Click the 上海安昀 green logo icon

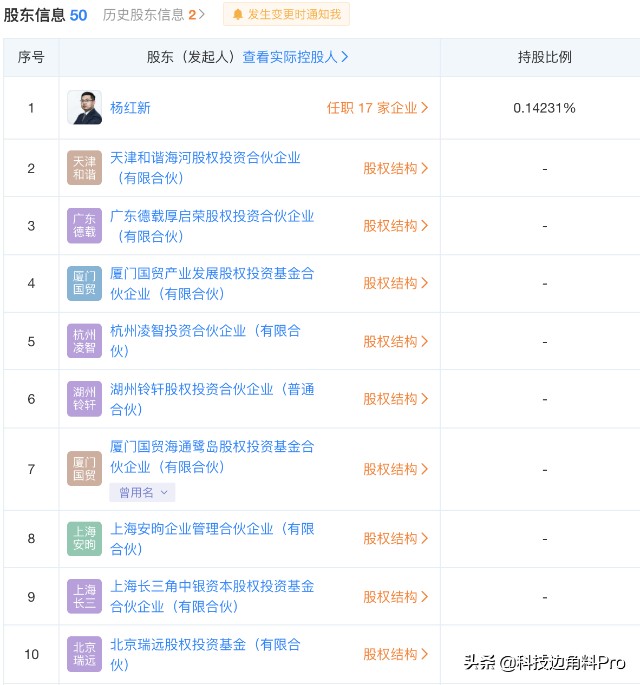coord(84,538)
